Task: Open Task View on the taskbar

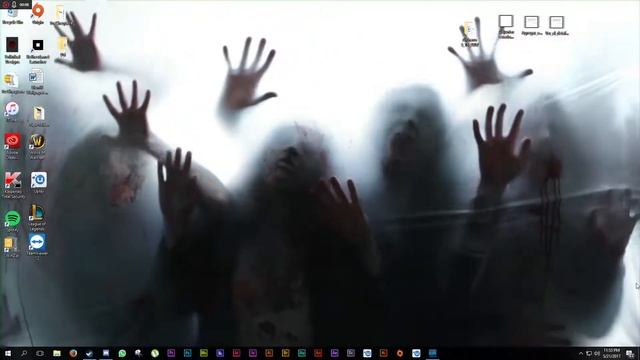Action: tap(40, 353)
